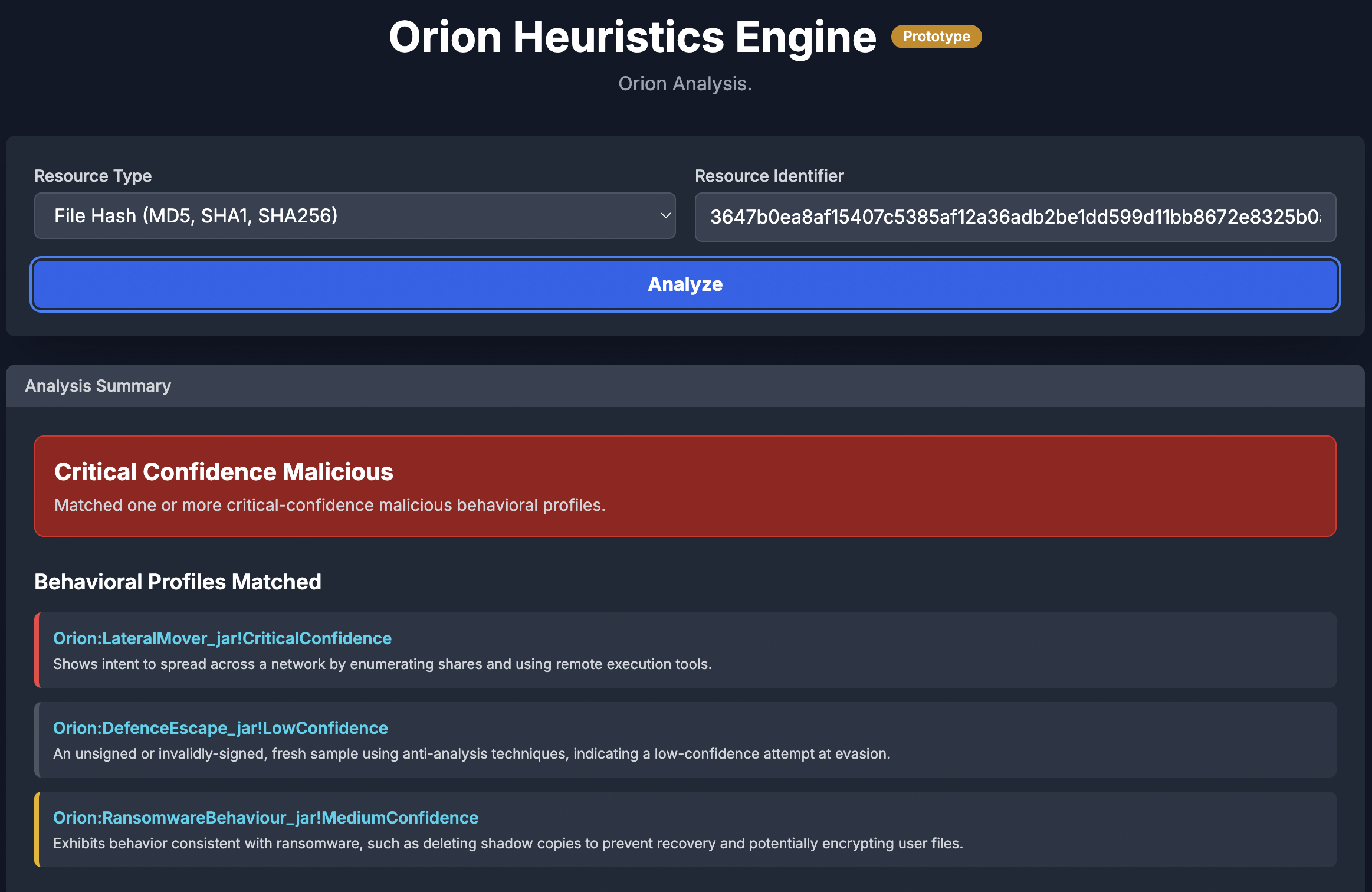Viewport: 1372px width, 892px height.
Task: Open the Resource Type dropdown
Action: 354,216
